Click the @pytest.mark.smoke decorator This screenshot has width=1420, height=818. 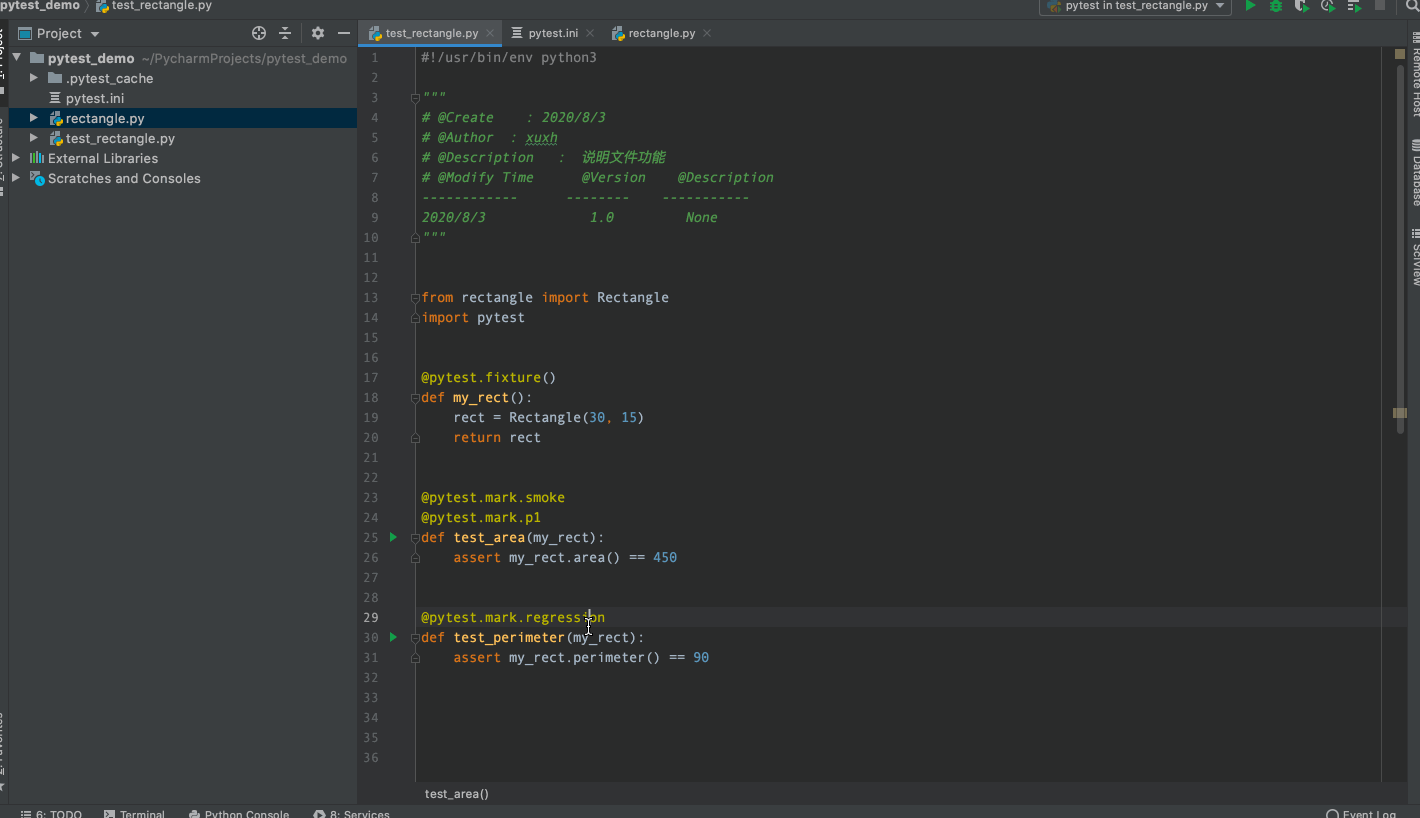click(x=493, y=497)
